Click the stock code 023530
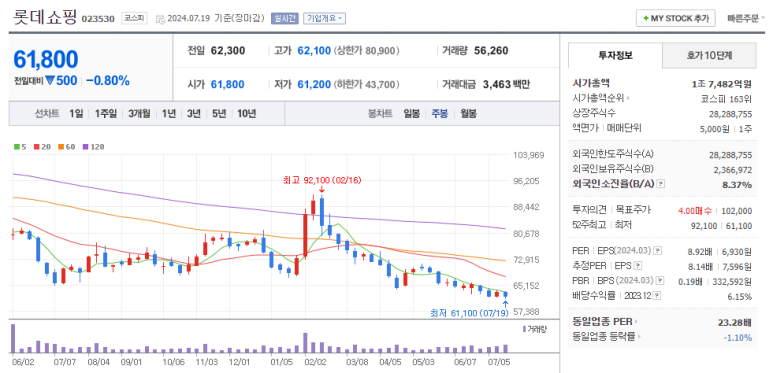The height and width of the screenshot is (373, 773). (x=98, y=19)
